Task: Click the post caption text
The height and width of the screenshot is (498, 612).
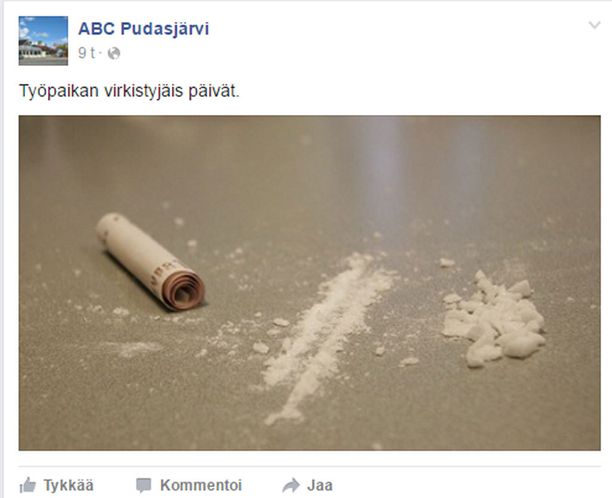Action: click(x=129, y=91)
